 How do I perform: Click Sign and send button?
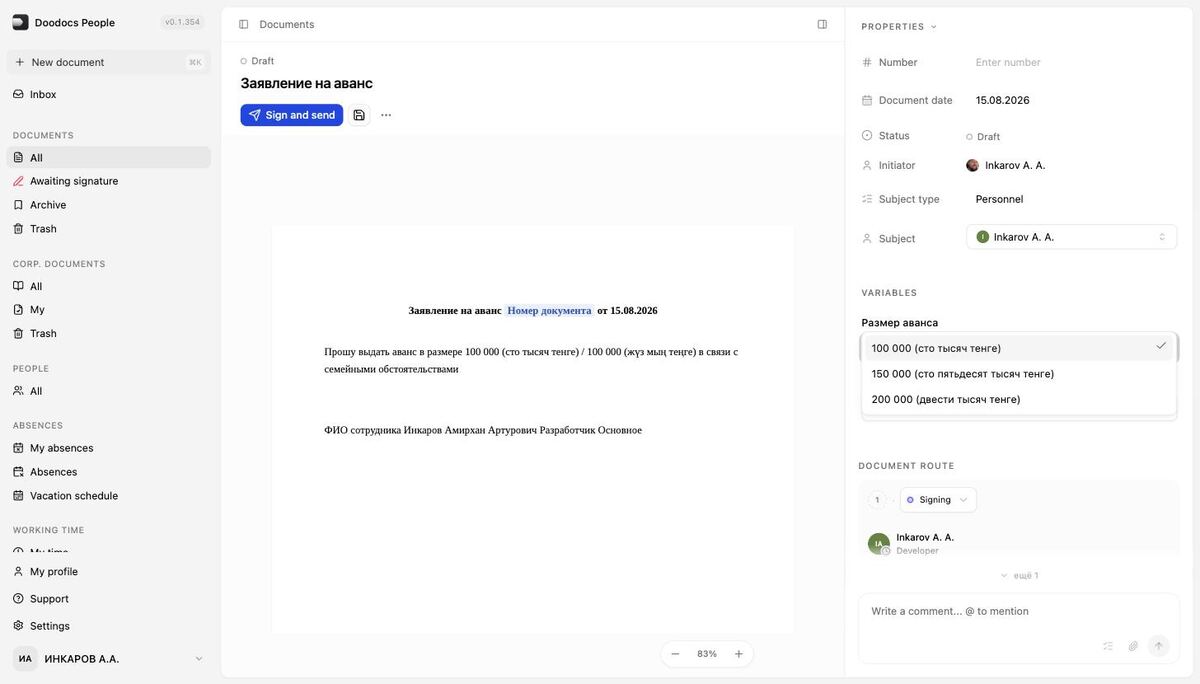292,115
